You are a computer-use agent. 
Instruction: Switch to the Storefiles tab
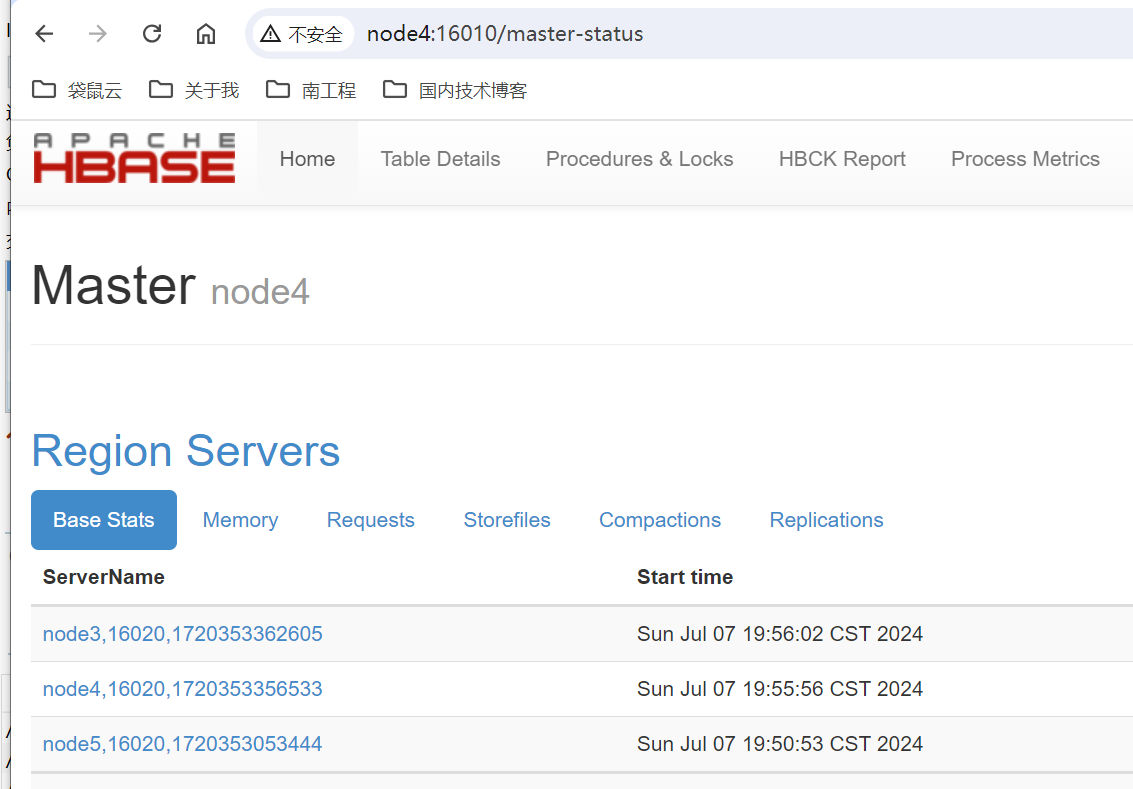tap(507, 520)
